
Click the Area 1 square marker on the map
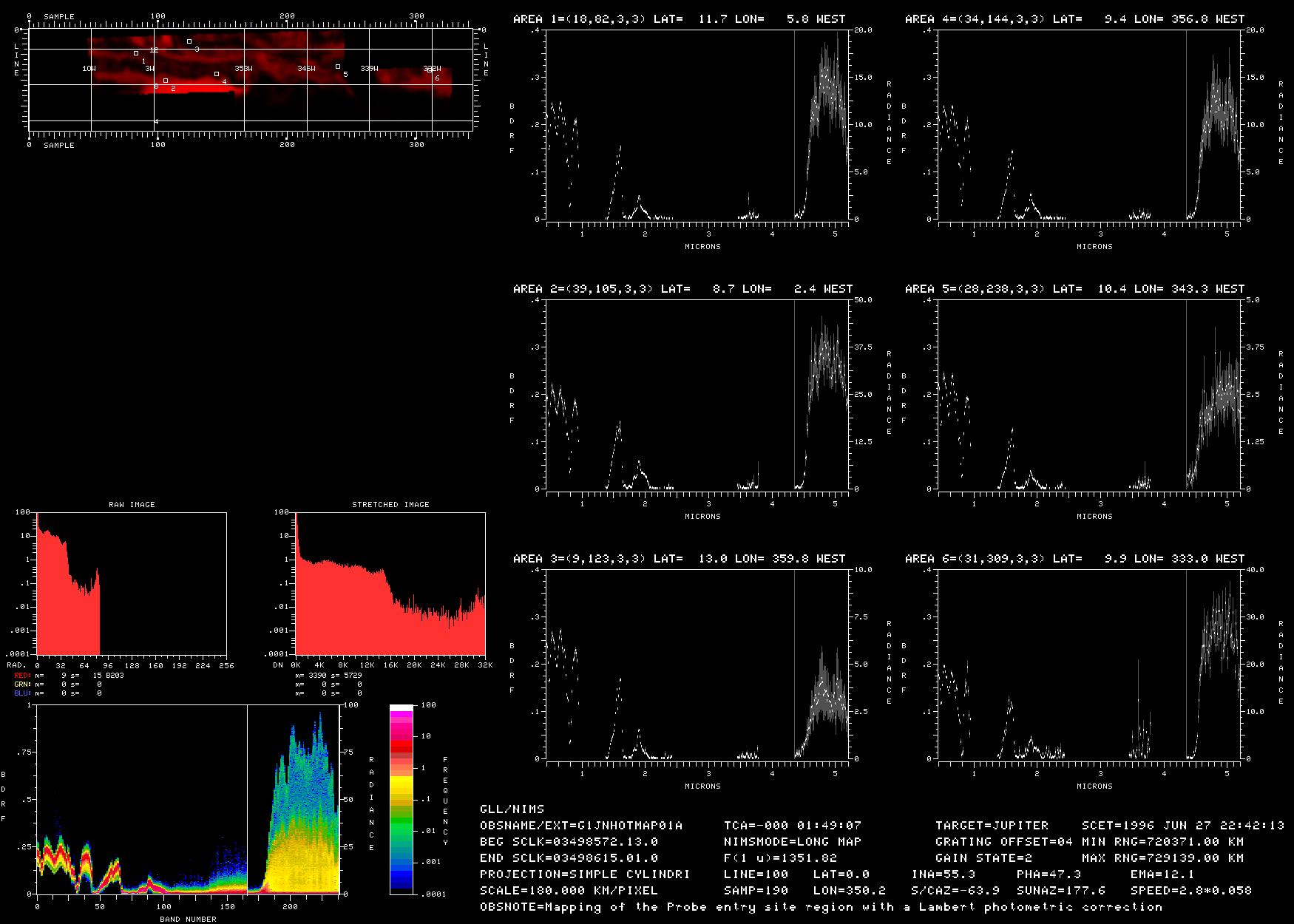pyautogui.click(x=136, y=53)
